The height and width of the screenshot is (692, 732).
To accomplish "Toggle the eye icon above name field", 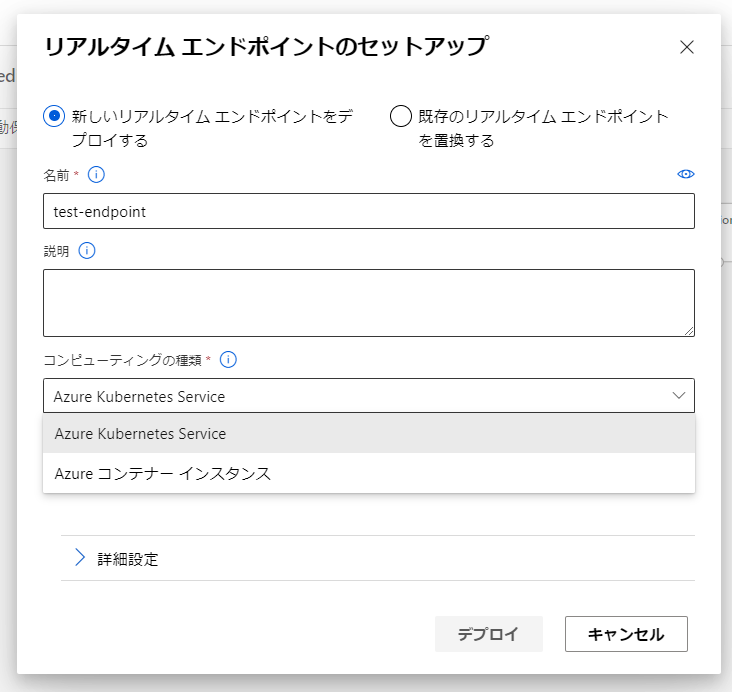I will point(686,174).
